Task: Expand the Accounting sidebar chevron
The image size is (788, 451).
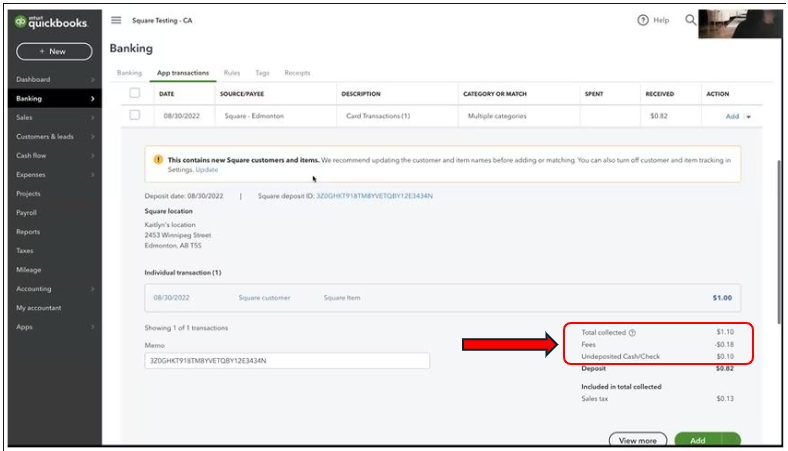Action: 93,289
